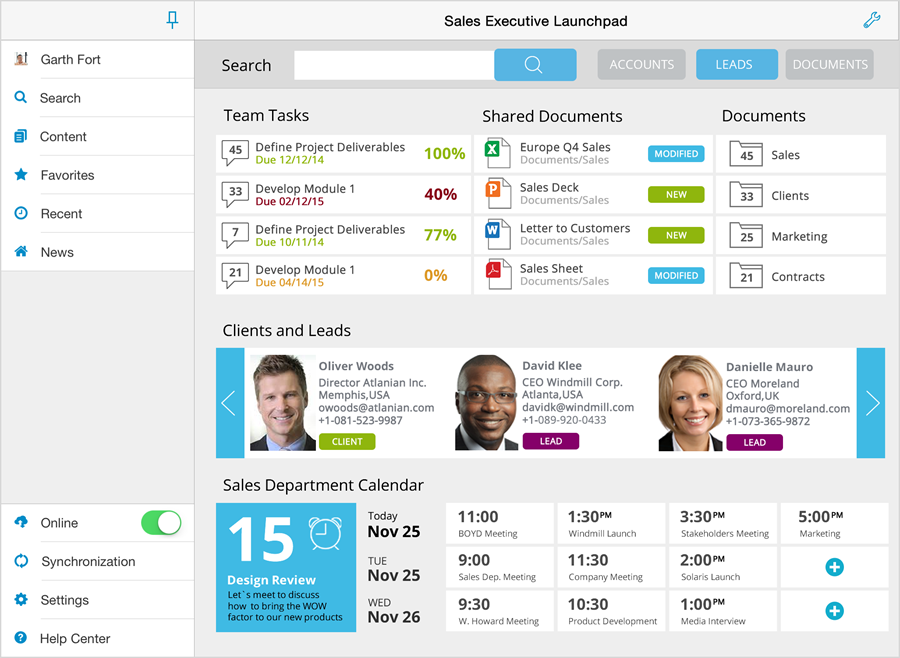Click the pin icon in sidebar header

click(172, 20)
